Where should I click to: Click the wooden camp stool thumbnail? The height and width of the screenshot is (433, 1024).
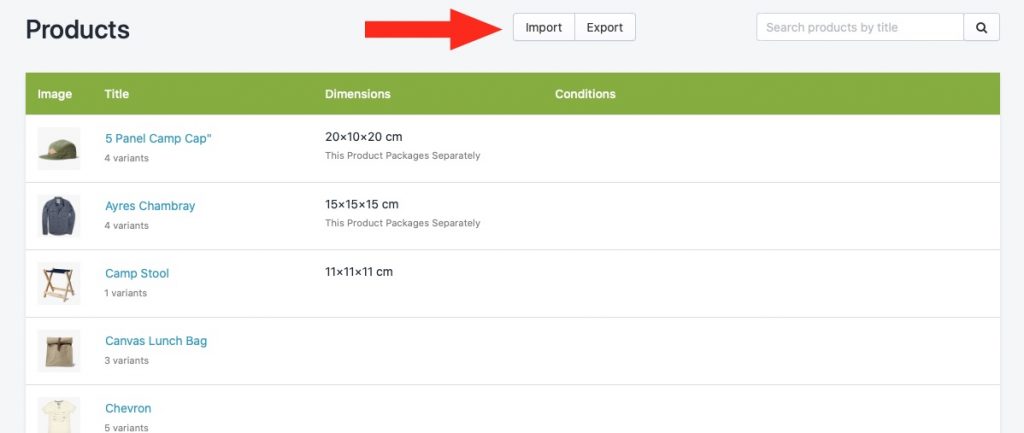click(x=59, y=283)
